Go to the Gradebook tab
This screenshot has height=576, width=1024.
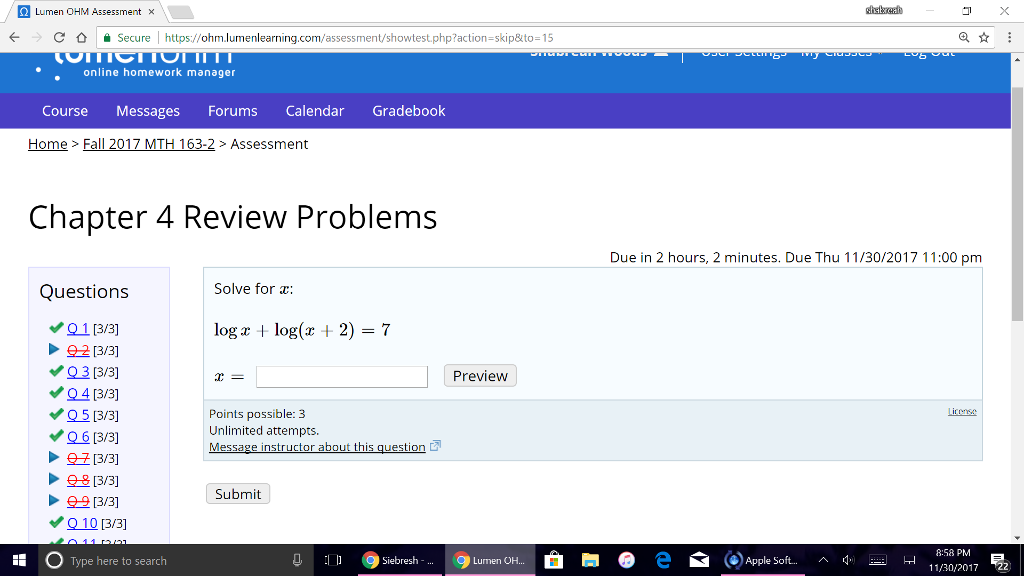click(408, 111)
